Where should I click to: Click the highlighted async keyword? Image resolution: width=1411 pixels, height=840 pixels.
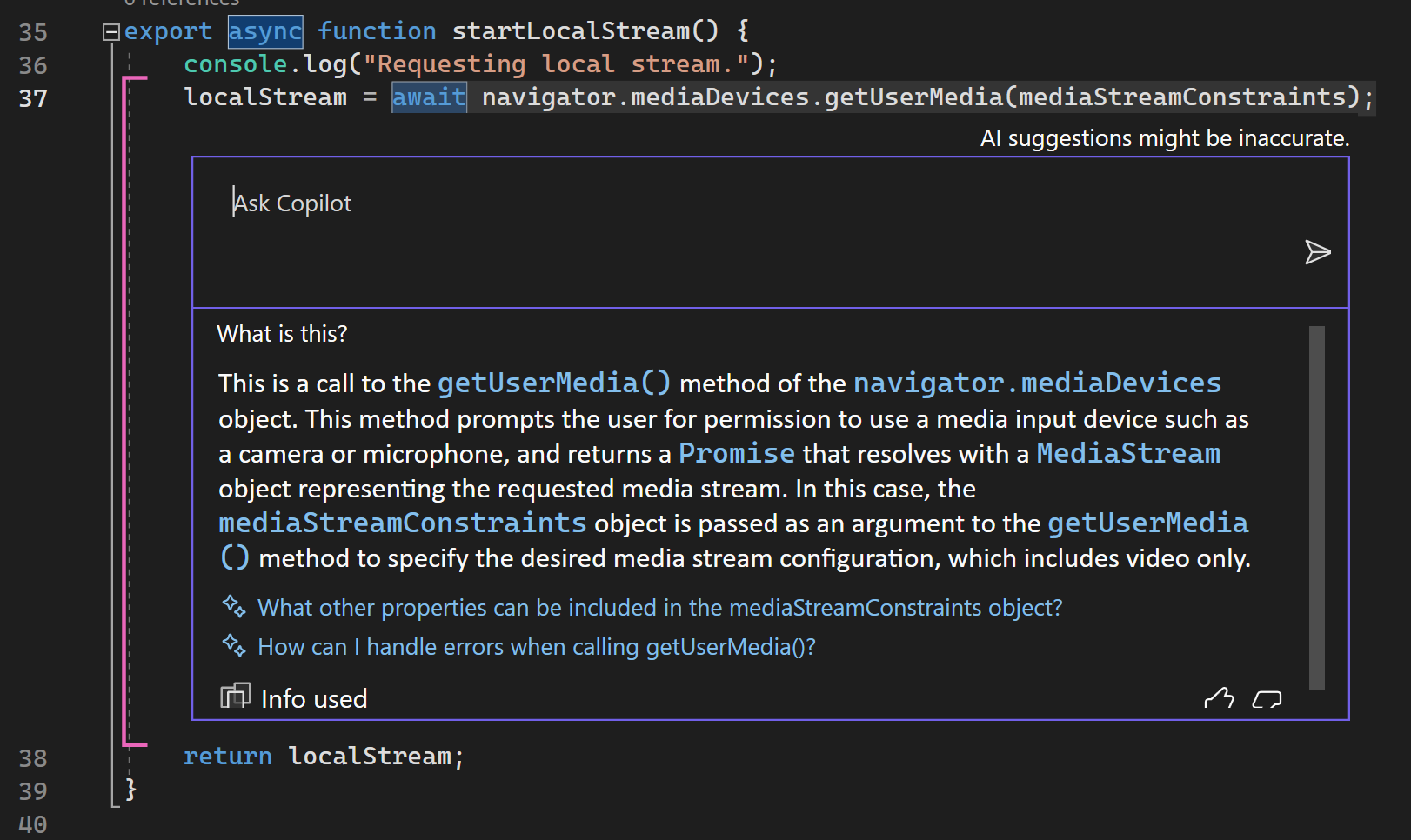click(265, 31)
